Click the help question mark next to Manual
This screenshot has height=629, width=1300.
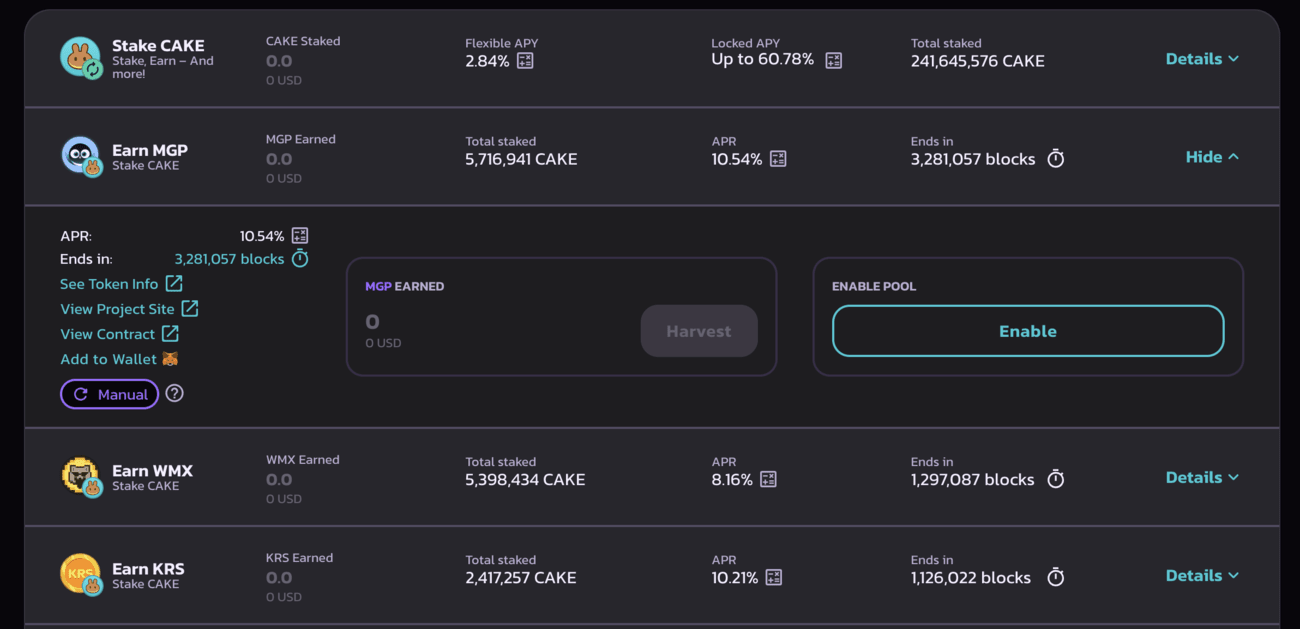click(x=174, y=394)
